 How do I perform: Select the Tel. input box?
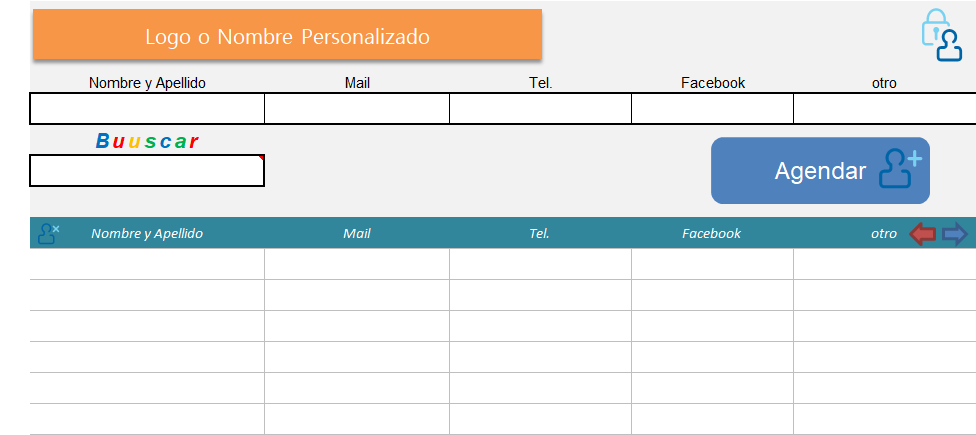(540, 108)
